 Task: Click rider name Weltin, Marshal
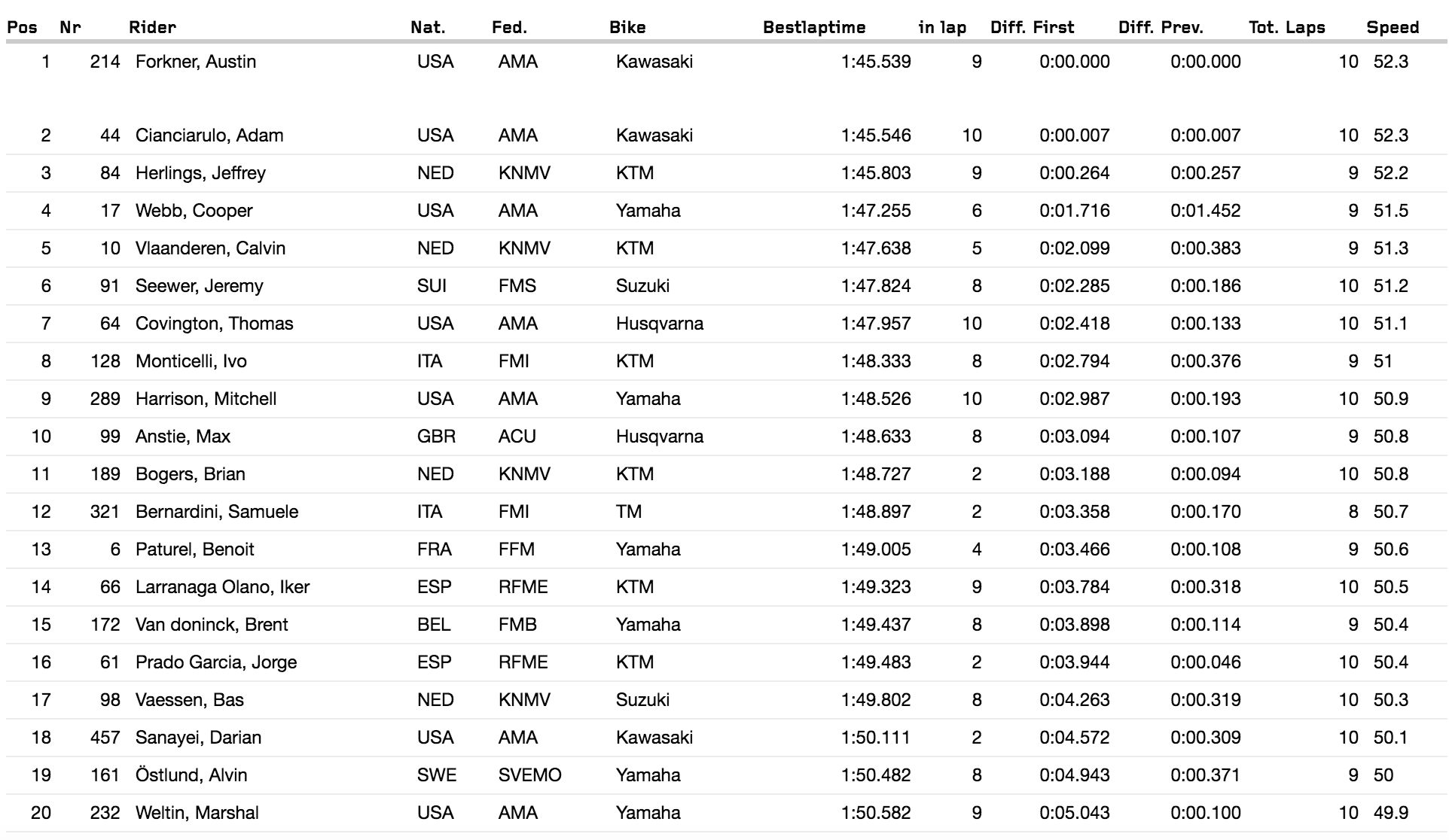(197, 813)
